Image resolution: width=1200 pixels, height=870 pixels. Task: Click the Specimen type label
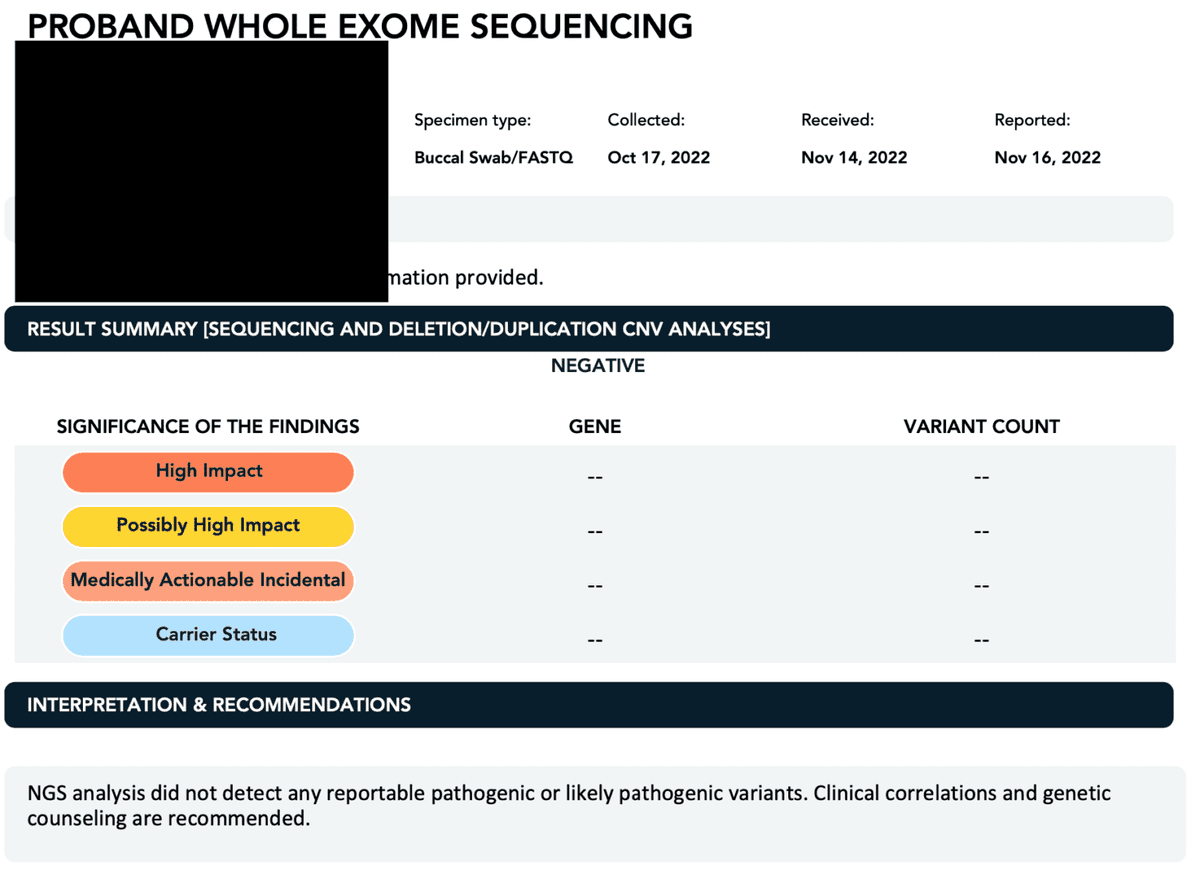[473, 121]
